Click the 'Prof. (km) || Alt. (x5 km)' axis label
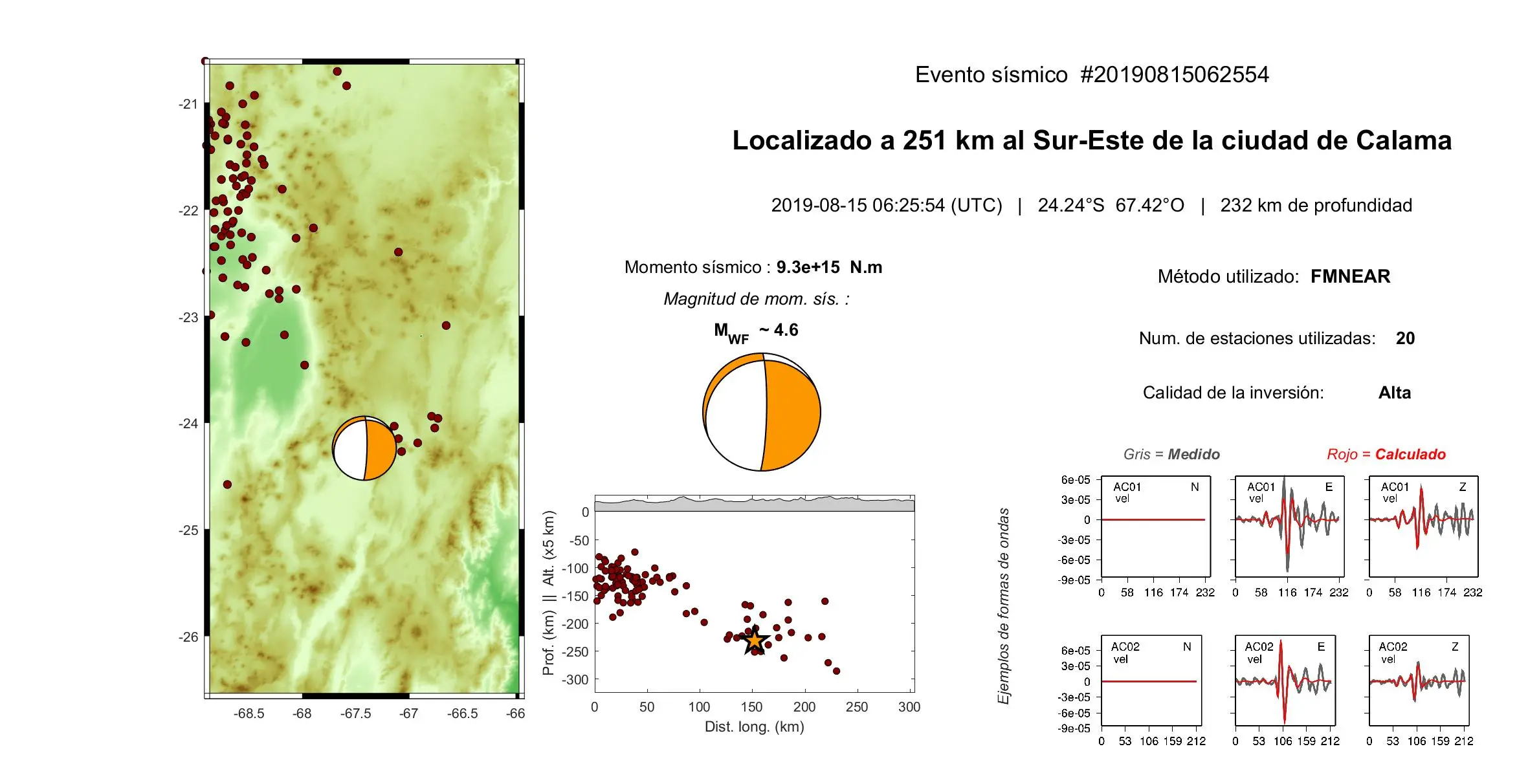Screen dimensions: 1539x784 coord(549,593)
